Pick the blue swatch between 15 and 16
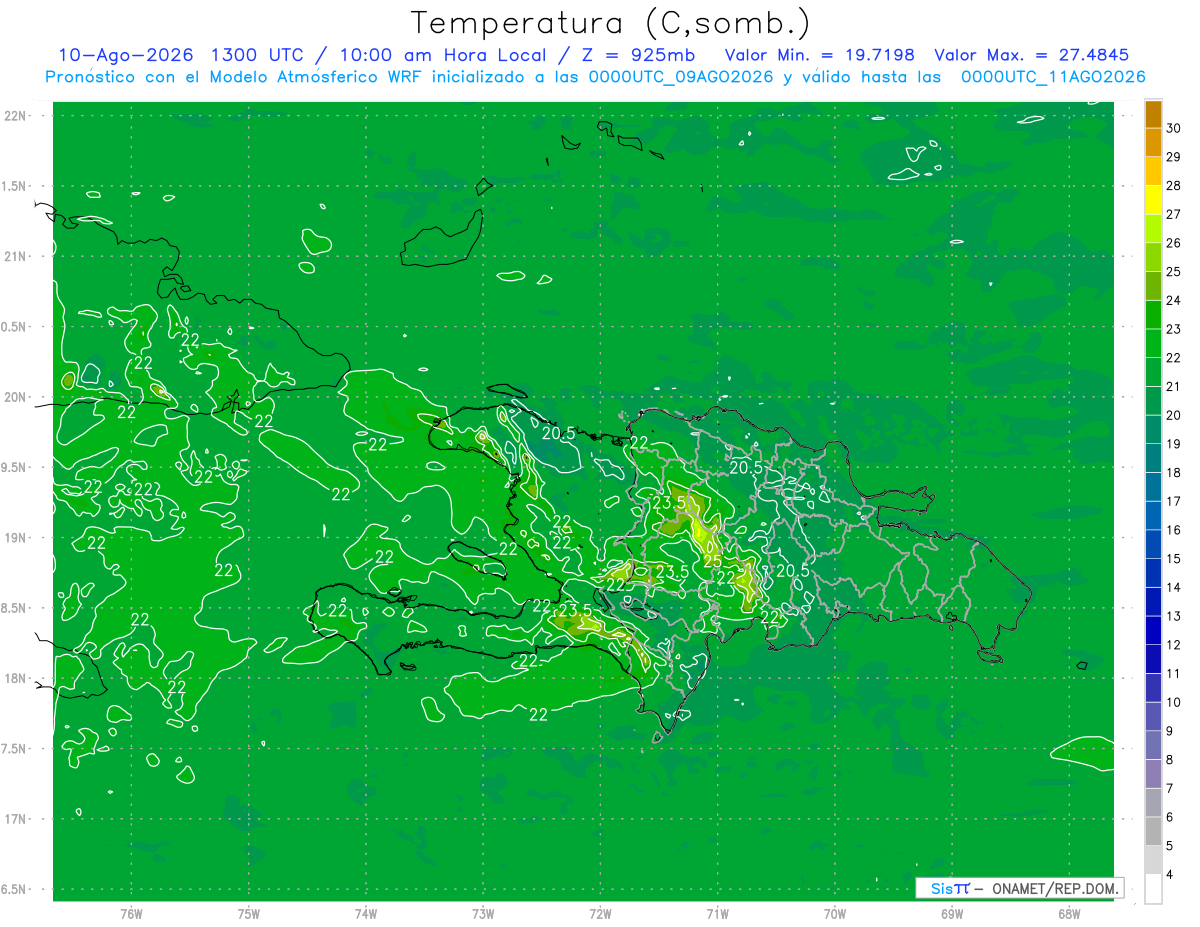Image resolution: width=1200 pixels, height=927 pixels. (1153, 545)
